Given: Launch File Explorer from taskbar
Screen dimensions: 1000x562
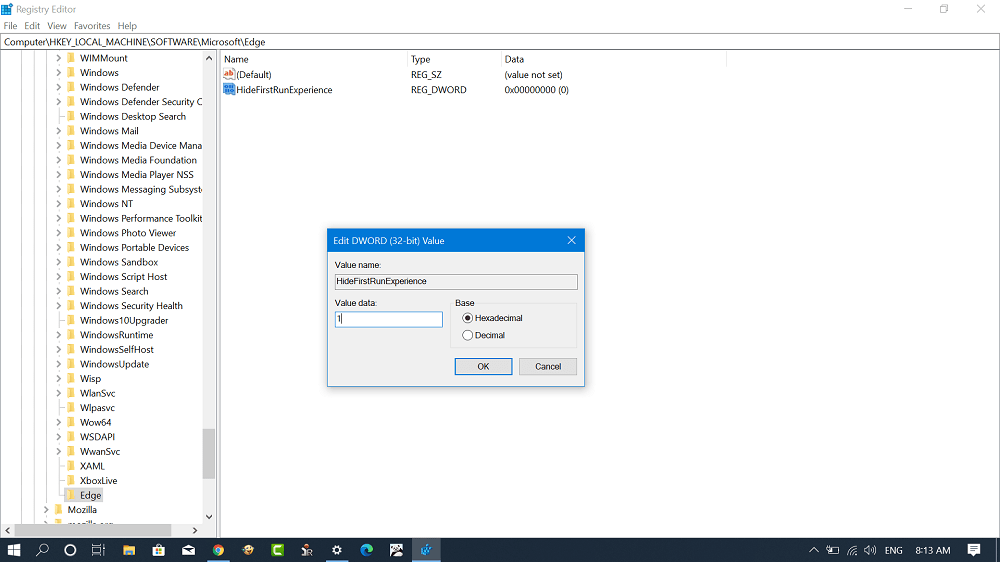Looking at the screenshot, I should coord(129,550).
